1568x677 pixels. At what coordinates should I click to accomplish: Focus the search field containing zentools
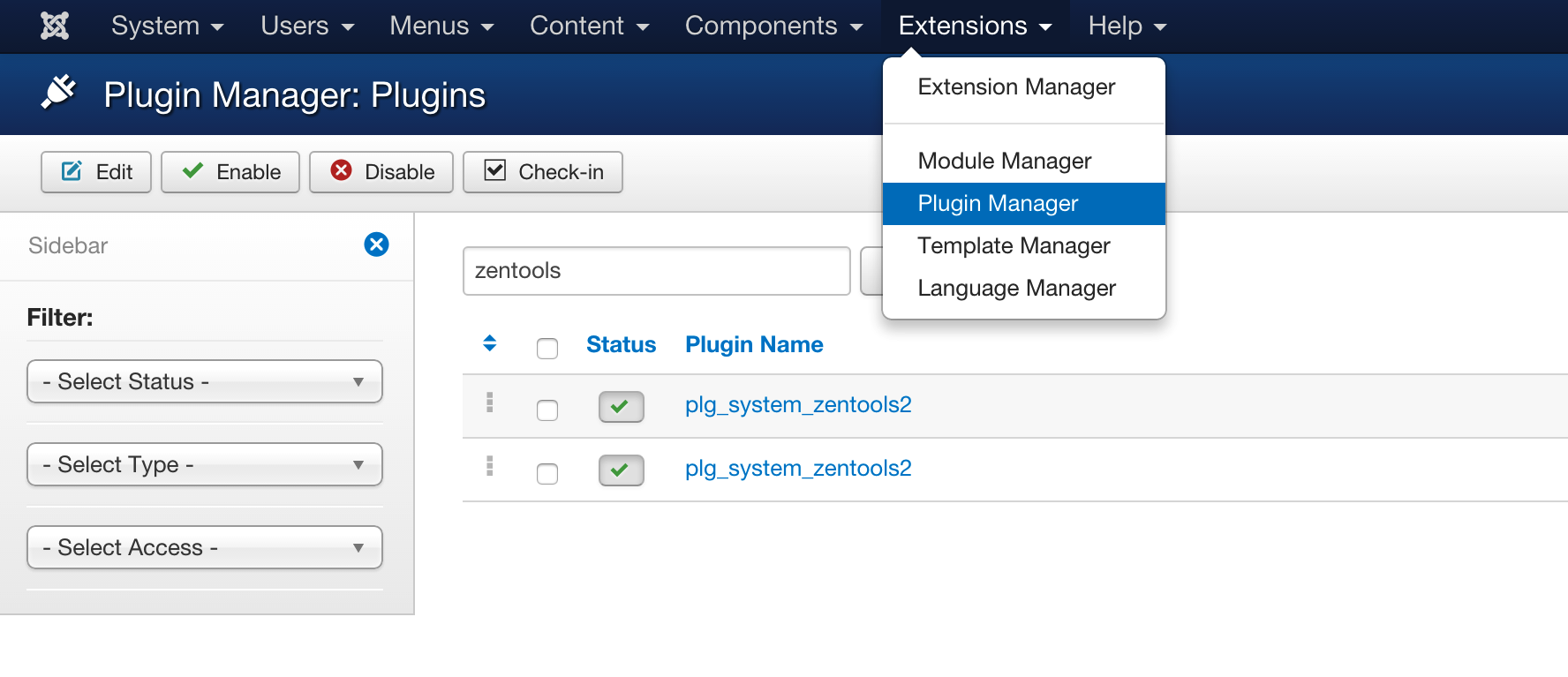[657, 271]
